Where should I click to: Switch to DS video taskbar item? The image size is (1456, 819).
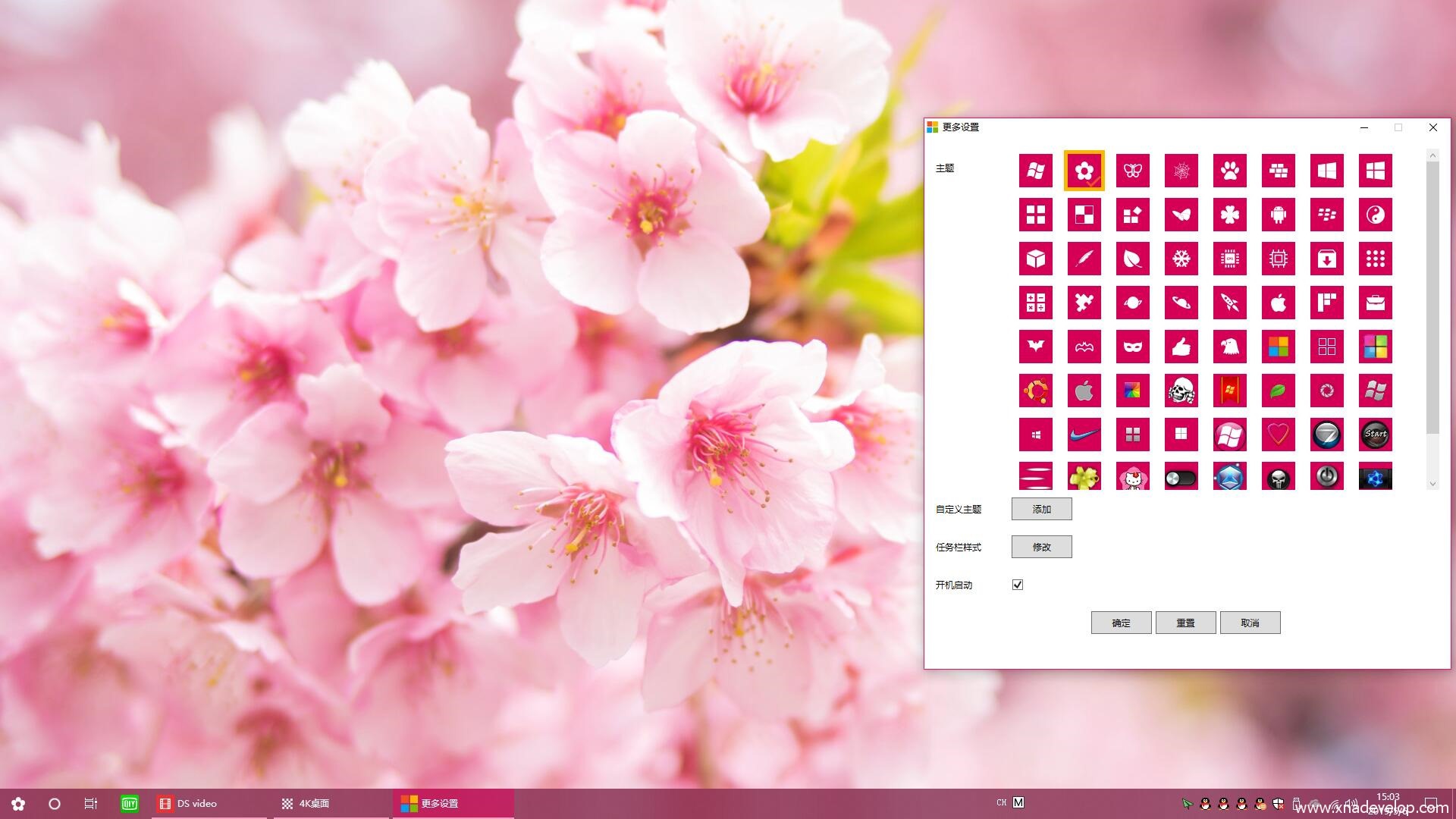[197, 803]
